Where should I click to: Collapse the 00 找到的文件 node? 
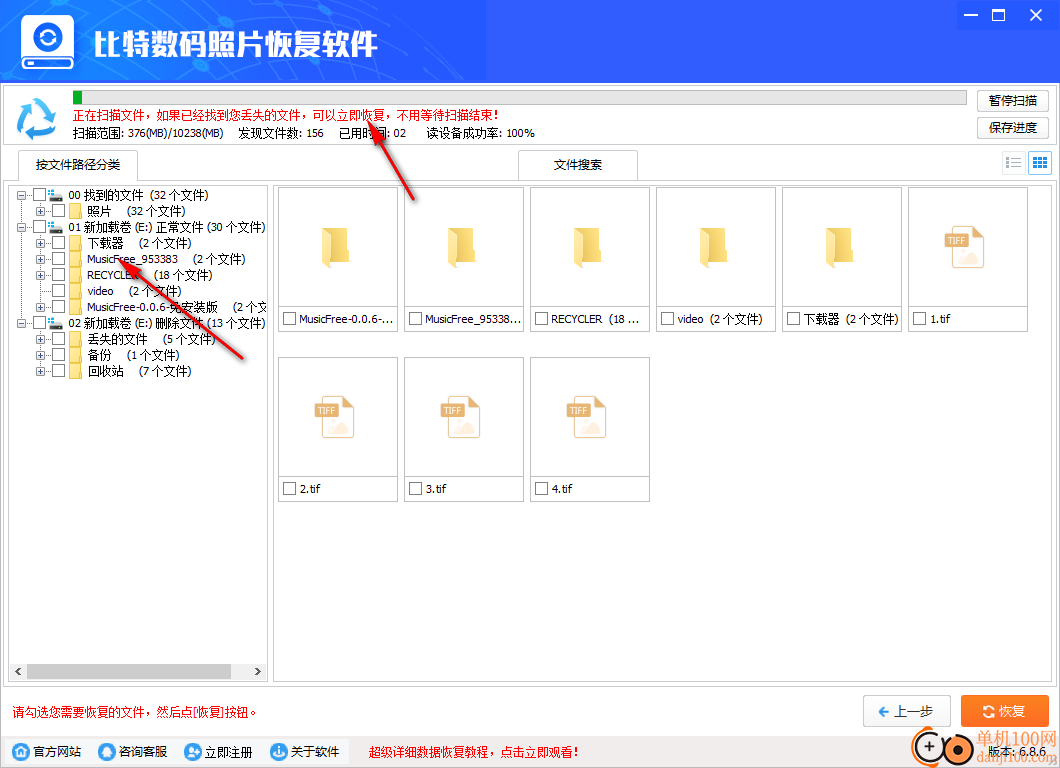[x=21, y=195]
